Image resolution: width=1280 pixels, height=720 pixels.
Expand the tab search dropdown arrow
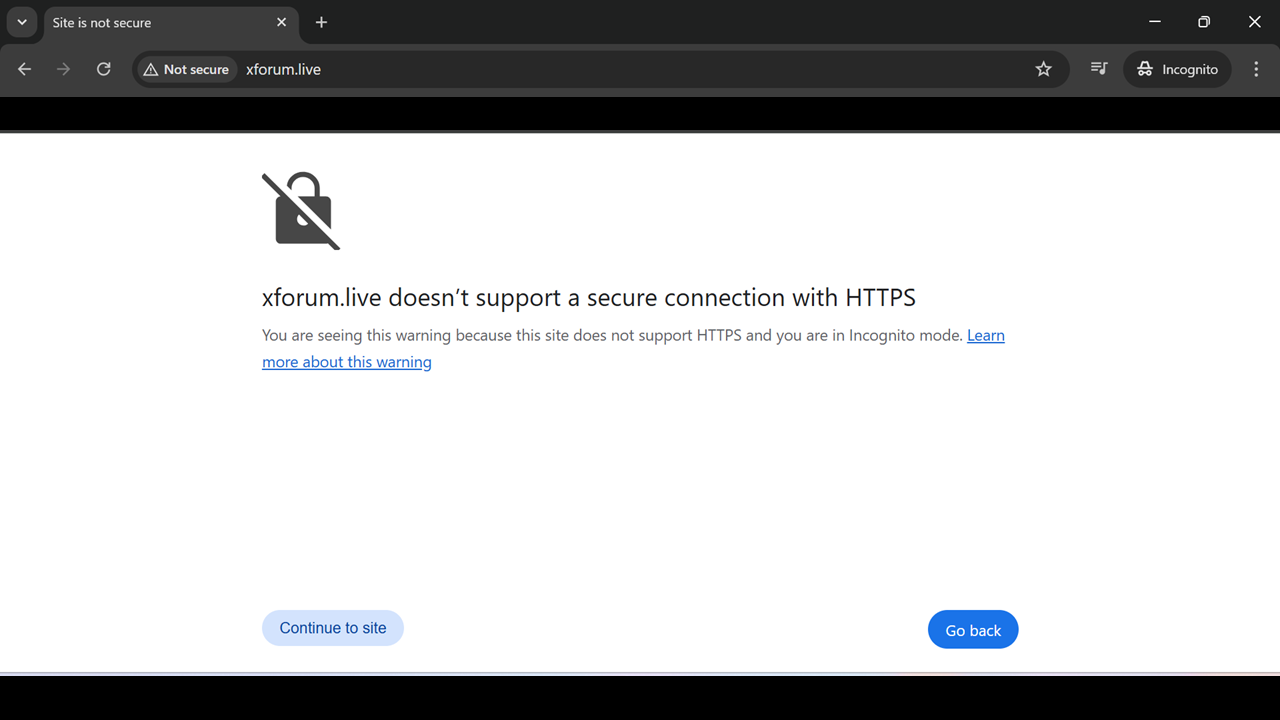22,22
